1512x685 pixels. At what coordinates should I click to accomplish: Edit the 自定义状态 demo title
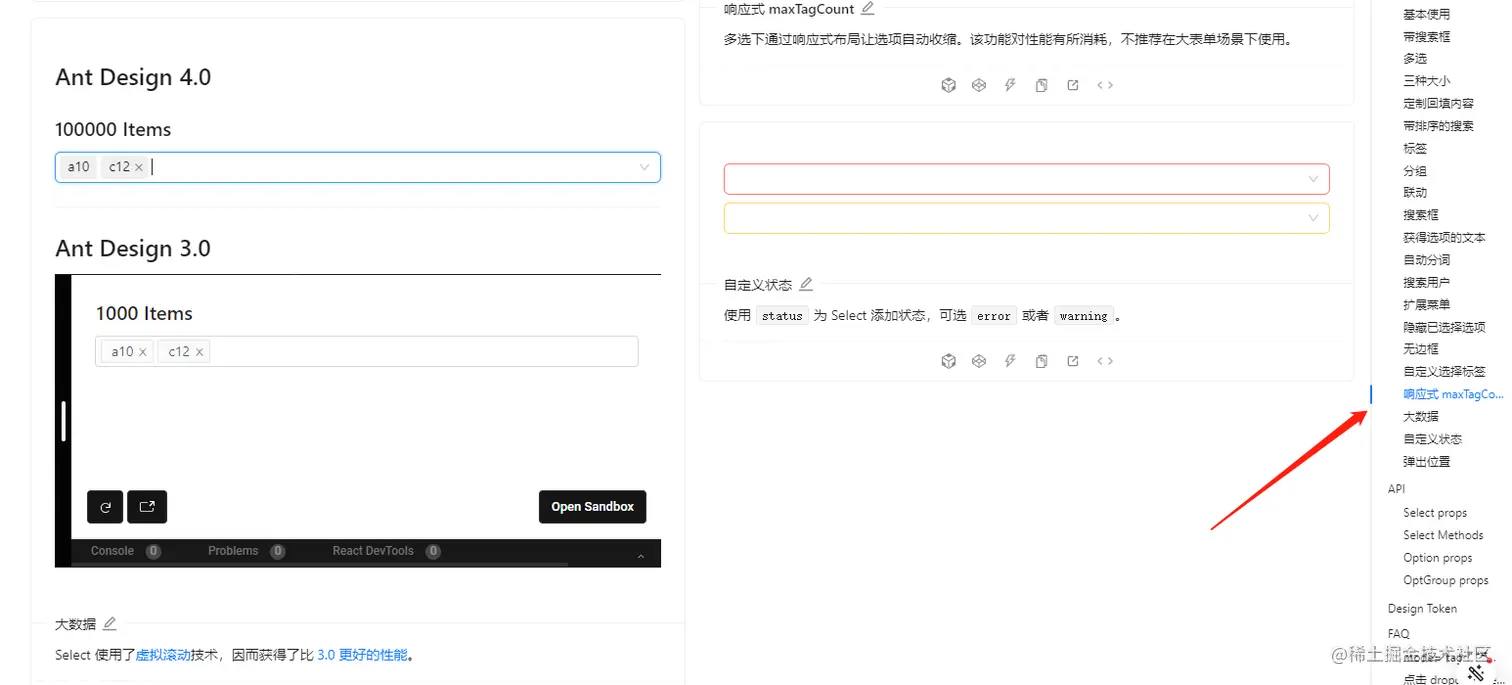[806, 284]
